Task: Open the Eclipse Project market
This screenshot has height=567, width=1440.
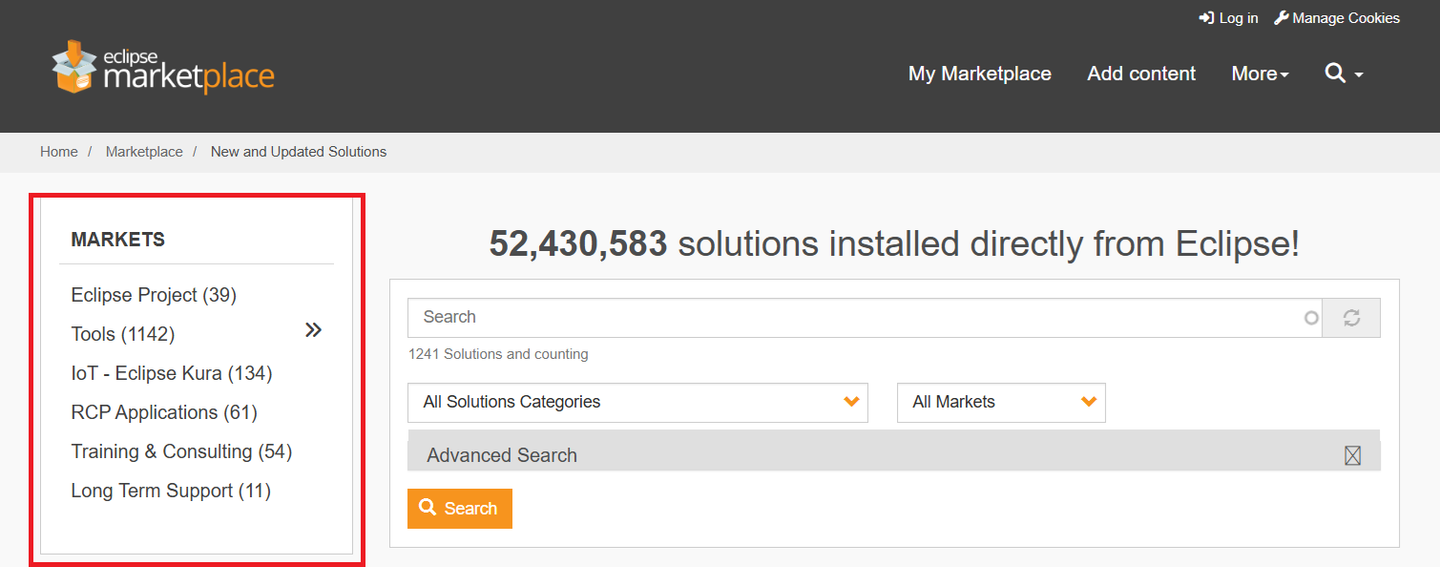Action: pyautogui.click(x=153, y=295)
